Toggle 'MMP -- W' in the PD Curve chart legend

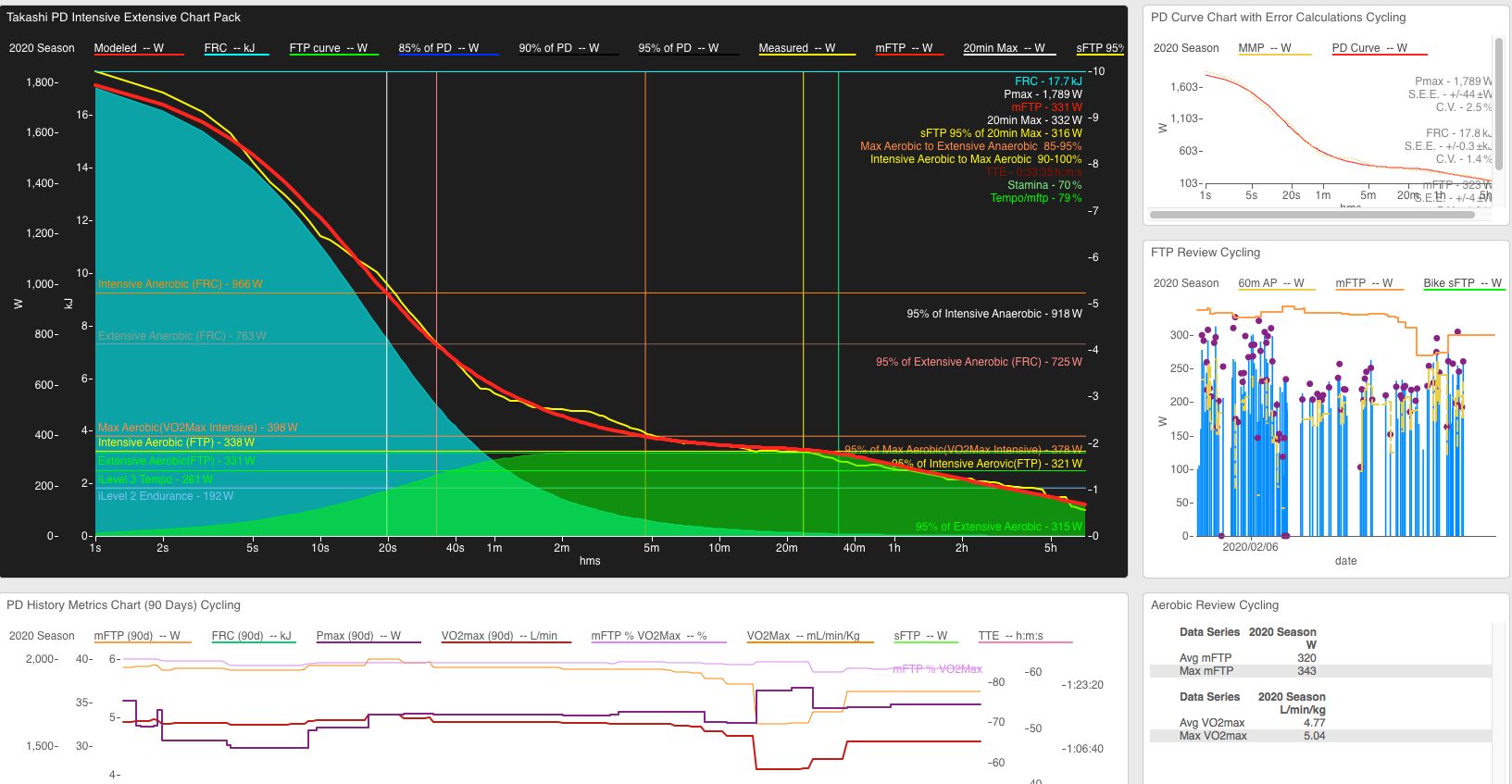pos(1275,48)
